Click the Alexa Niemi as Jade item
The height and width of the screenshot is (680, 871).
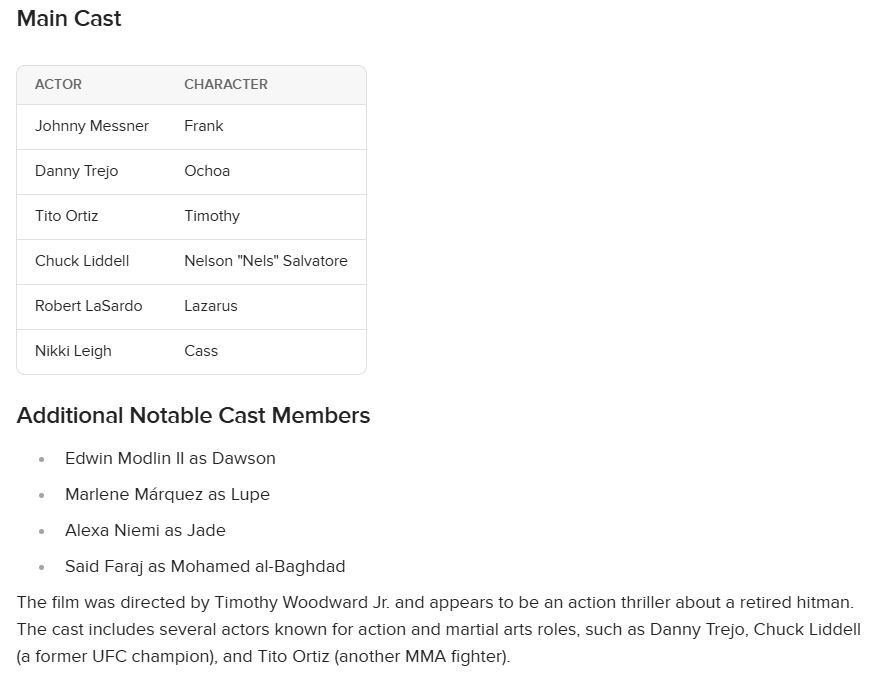[146, 531]
